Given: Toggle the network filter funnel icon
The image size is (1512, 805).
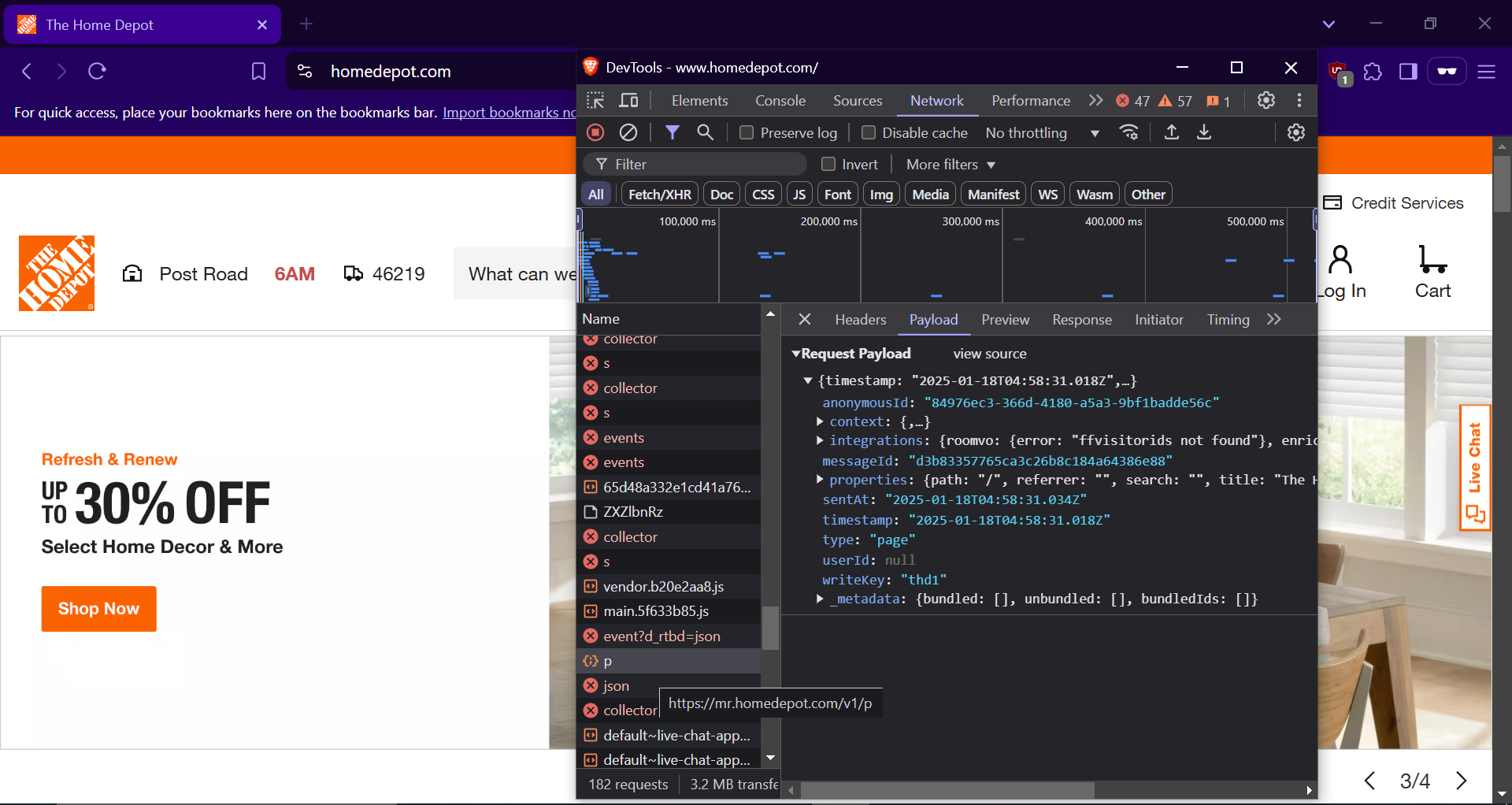Looking at the screenshot, I should tap(672, 132).
